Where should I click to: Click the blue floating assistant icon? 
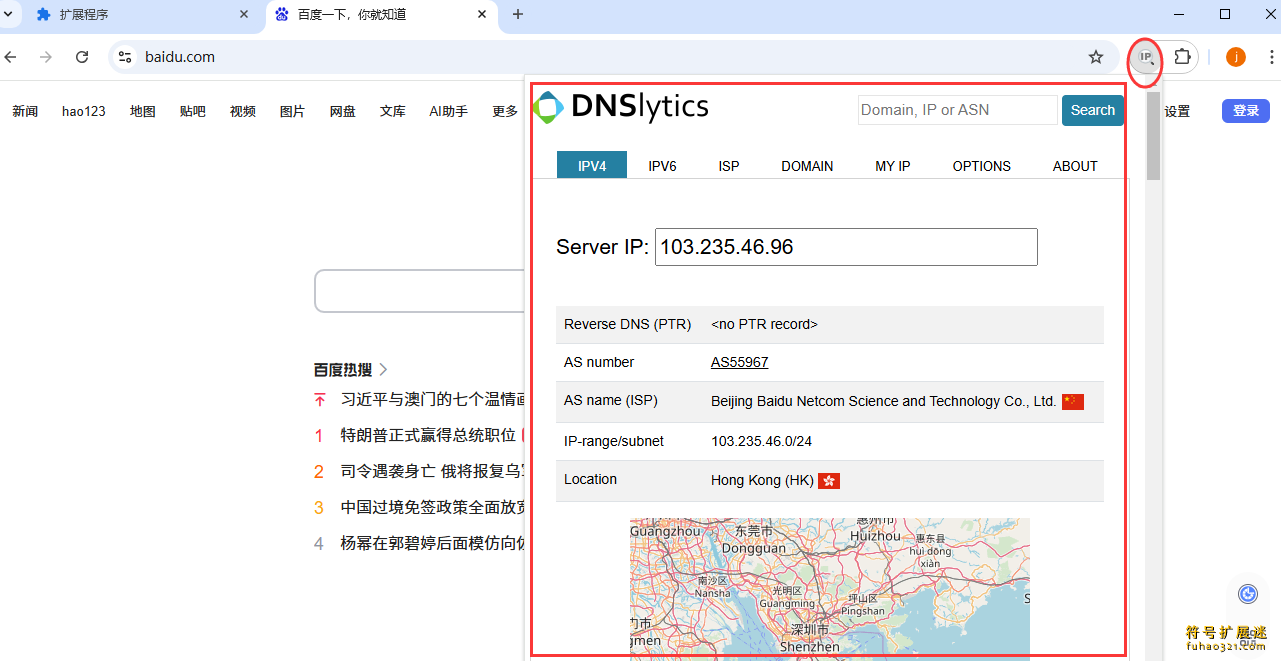click(x=1248, y=594)
